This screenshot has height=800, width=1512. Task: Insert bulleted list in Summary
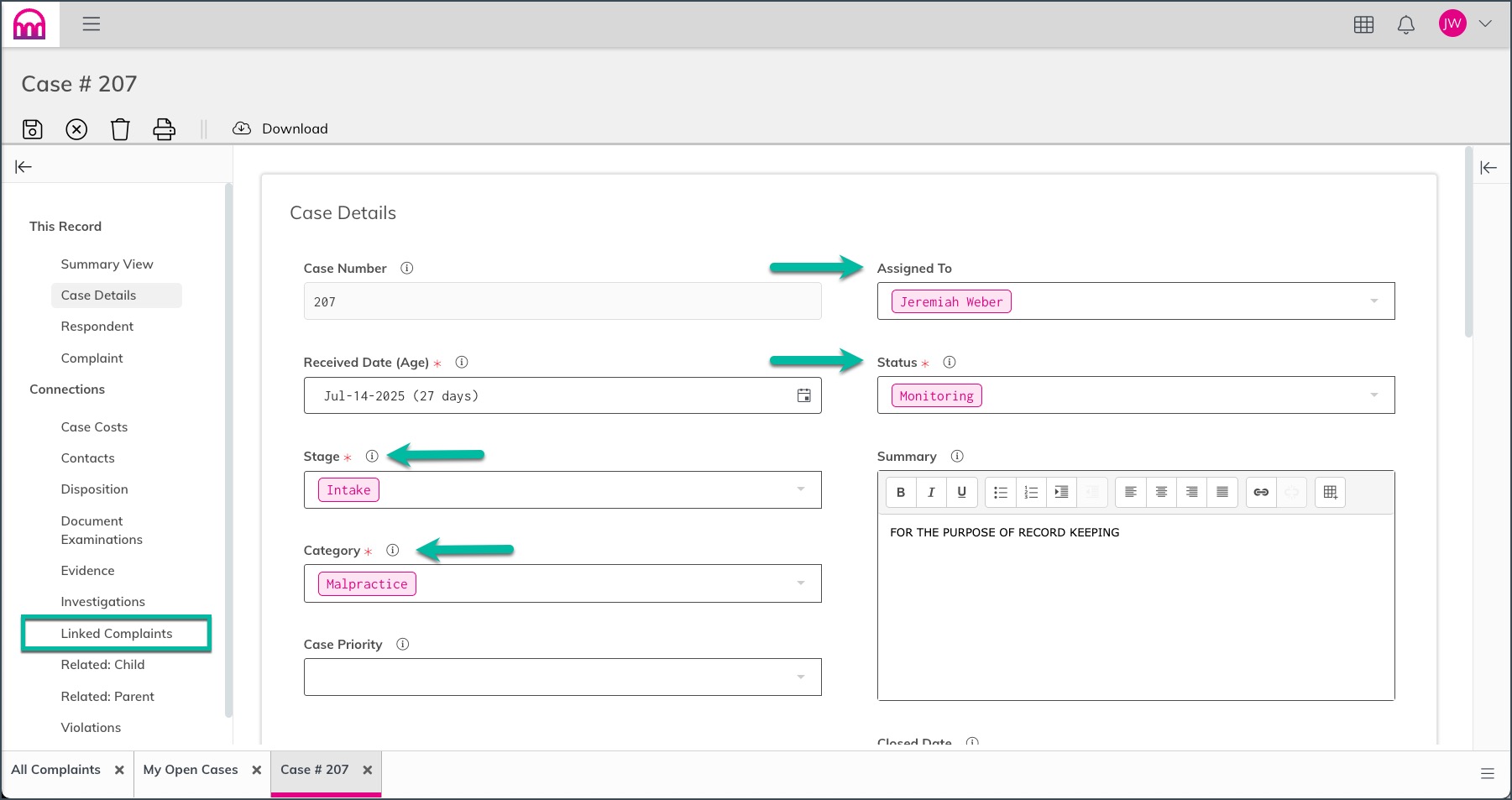click(1001, 493)
